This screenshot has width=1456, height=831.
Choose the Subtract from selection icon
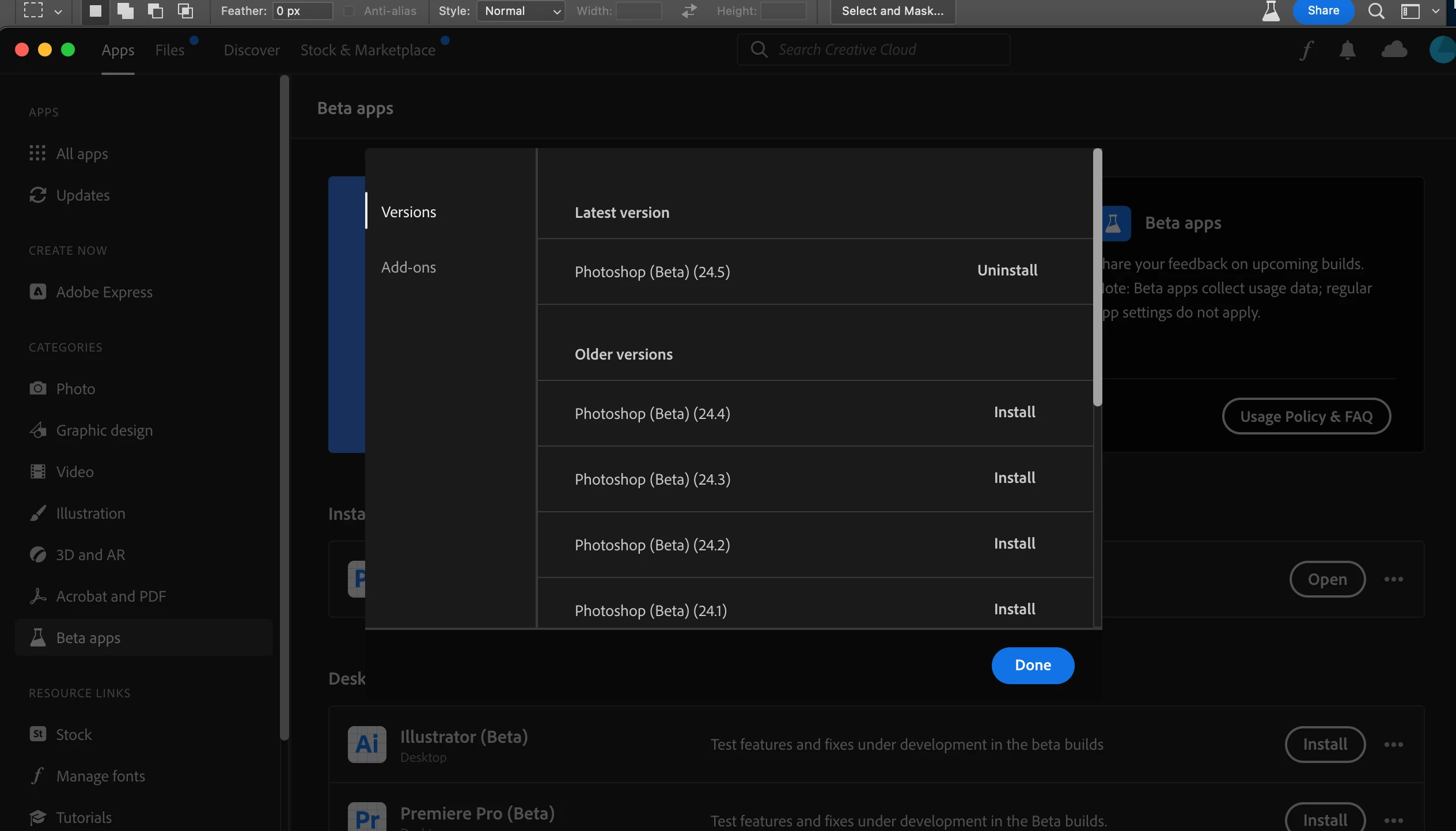pos(156,11)
